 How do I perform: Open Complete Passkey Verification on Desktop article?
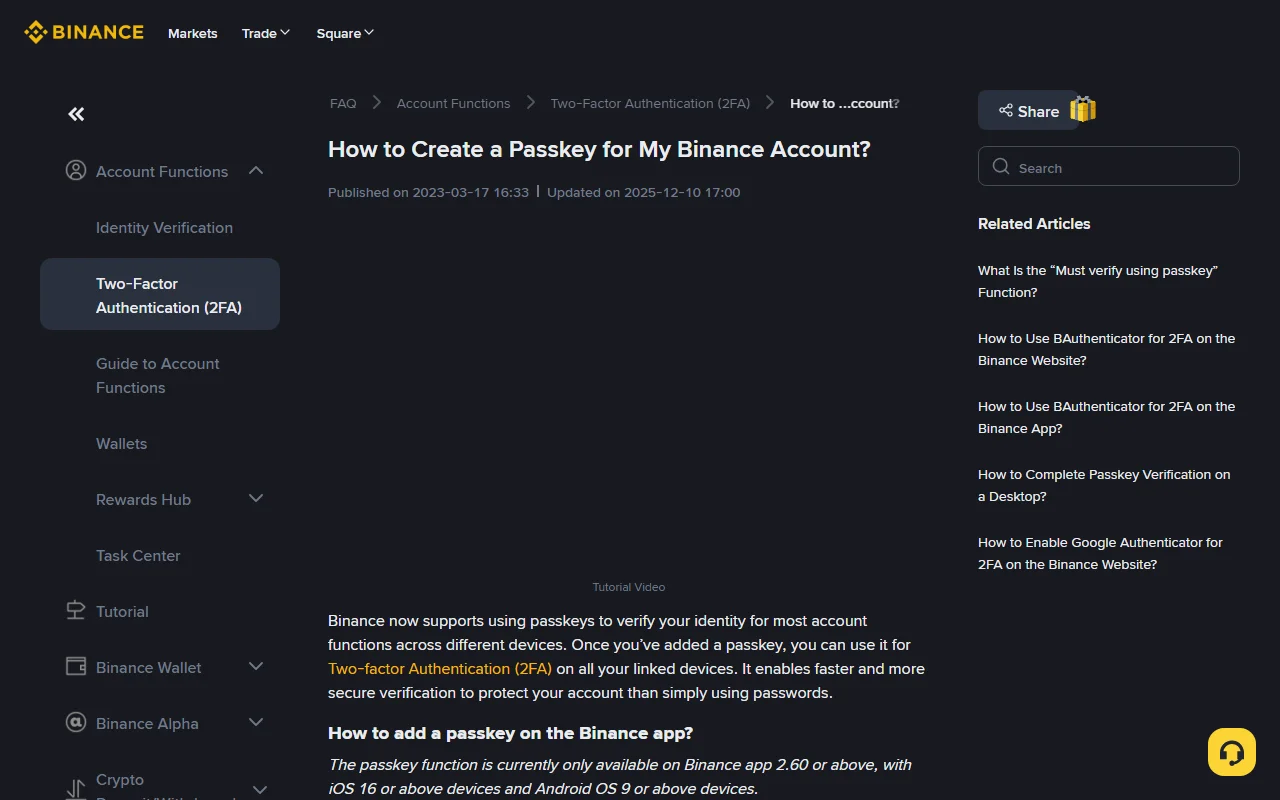coord(1104,485)
